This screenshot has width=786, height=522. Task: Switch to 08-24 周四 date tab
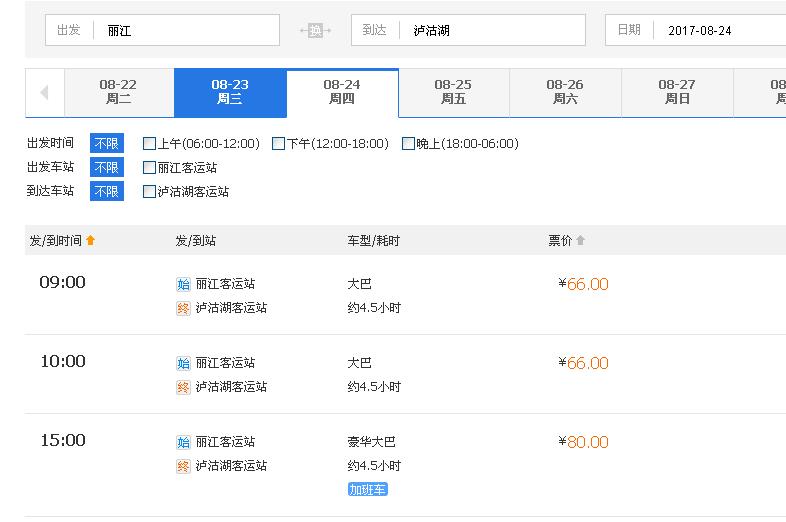(x=342, y=92)
